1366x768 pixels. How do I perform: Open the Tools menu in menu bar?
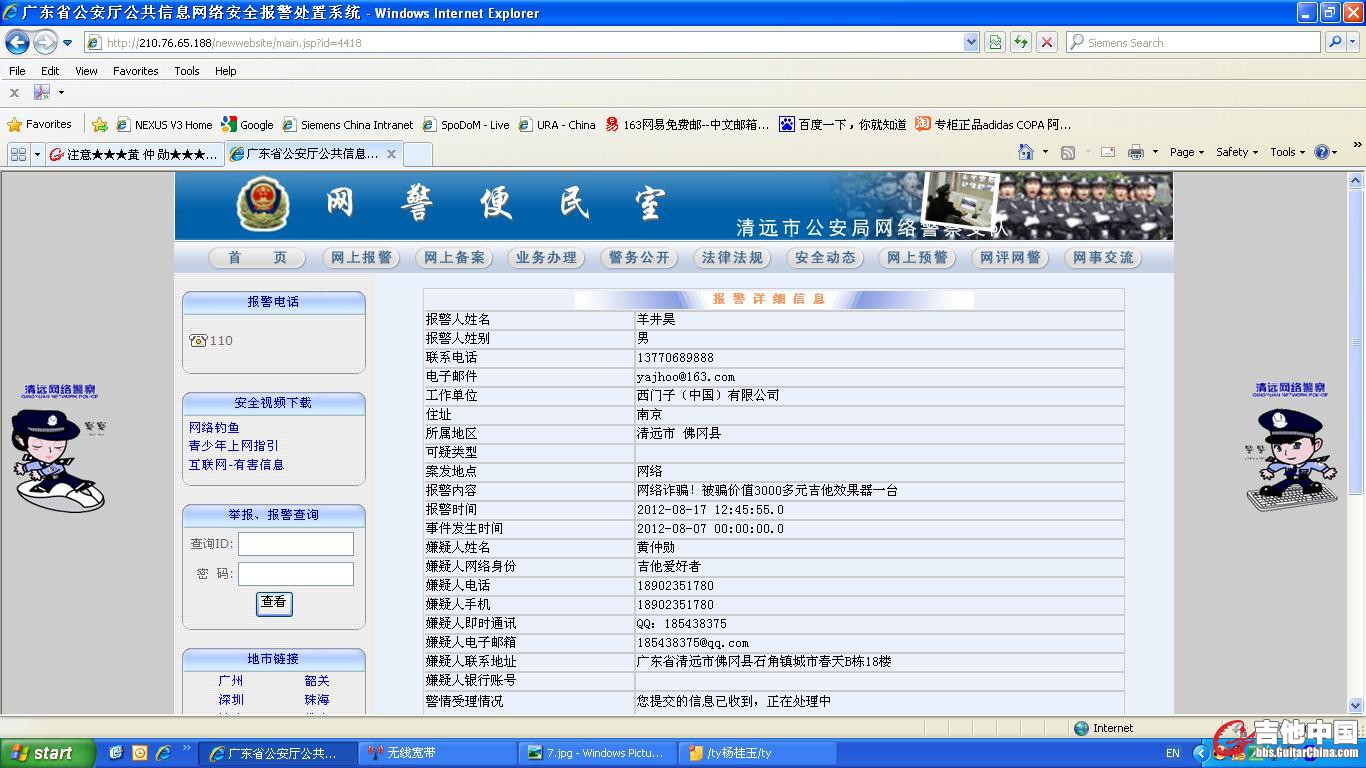pyautogui.click(x=187, y=71)
